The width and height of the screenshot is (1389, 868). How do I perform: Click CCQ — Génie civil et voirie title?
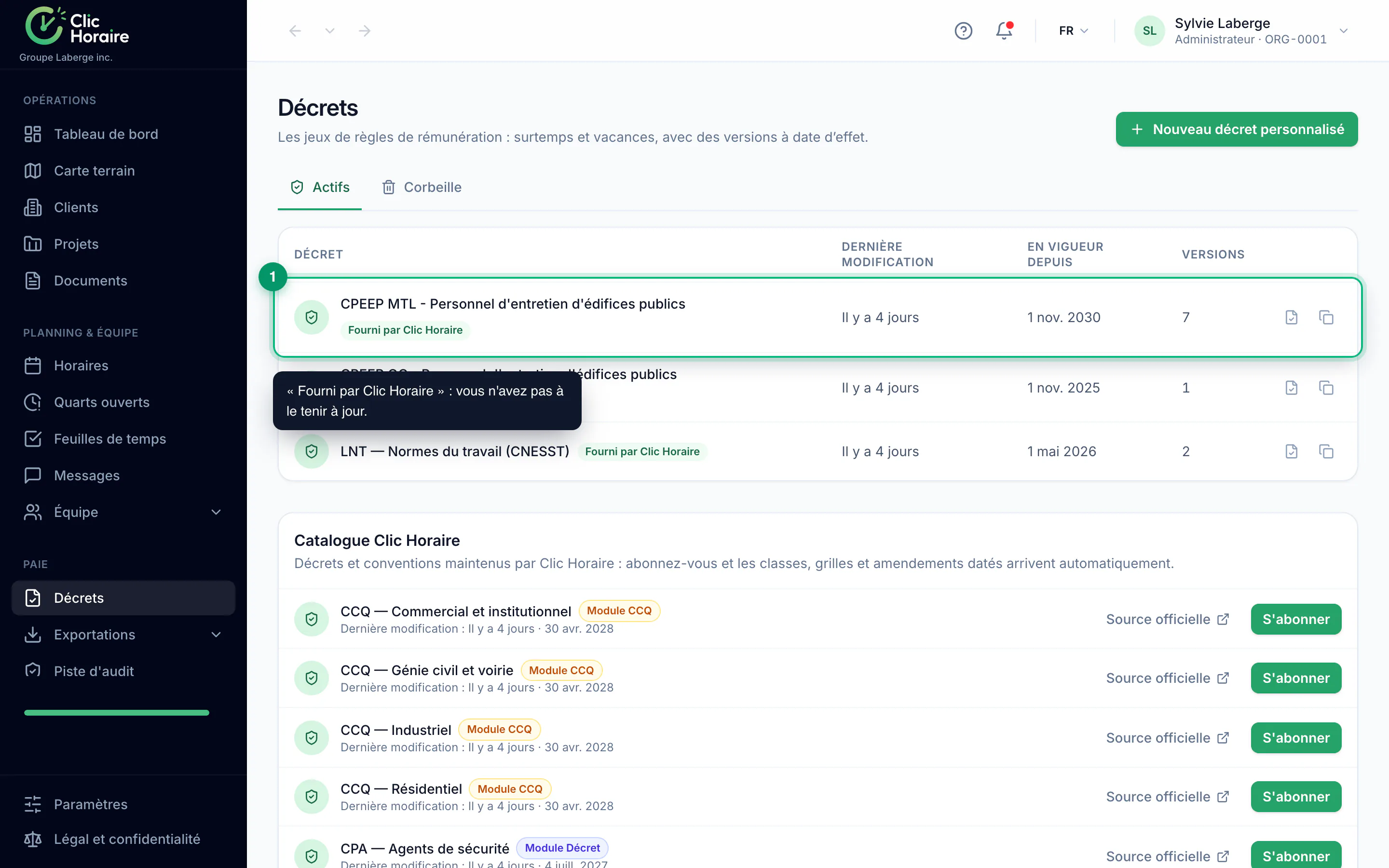426,670
